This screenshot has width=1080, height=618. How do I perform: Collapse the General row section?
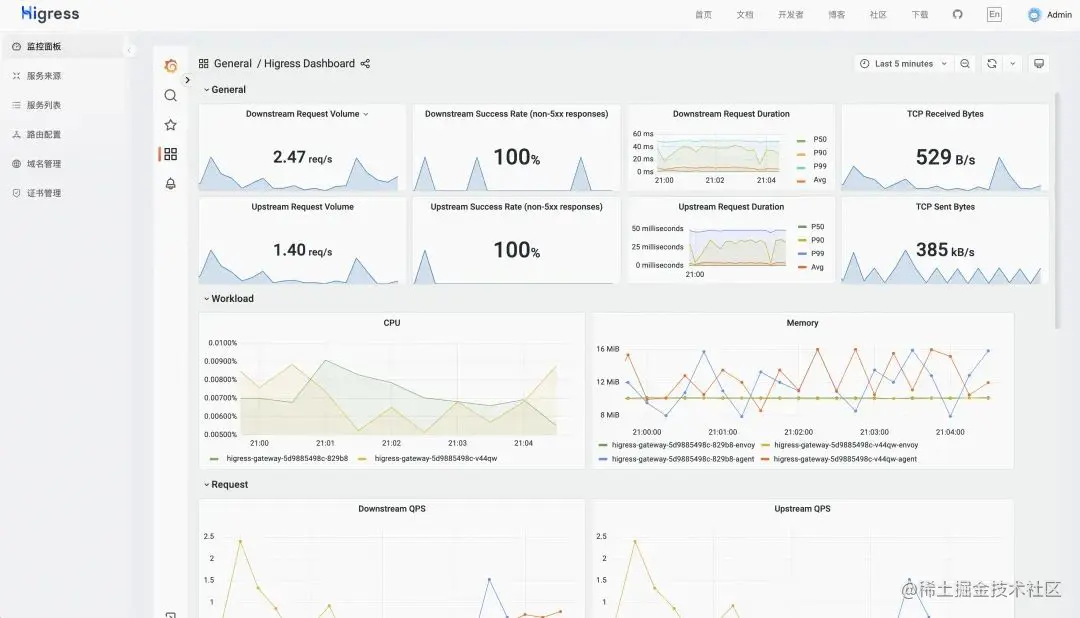pos(225,90)
